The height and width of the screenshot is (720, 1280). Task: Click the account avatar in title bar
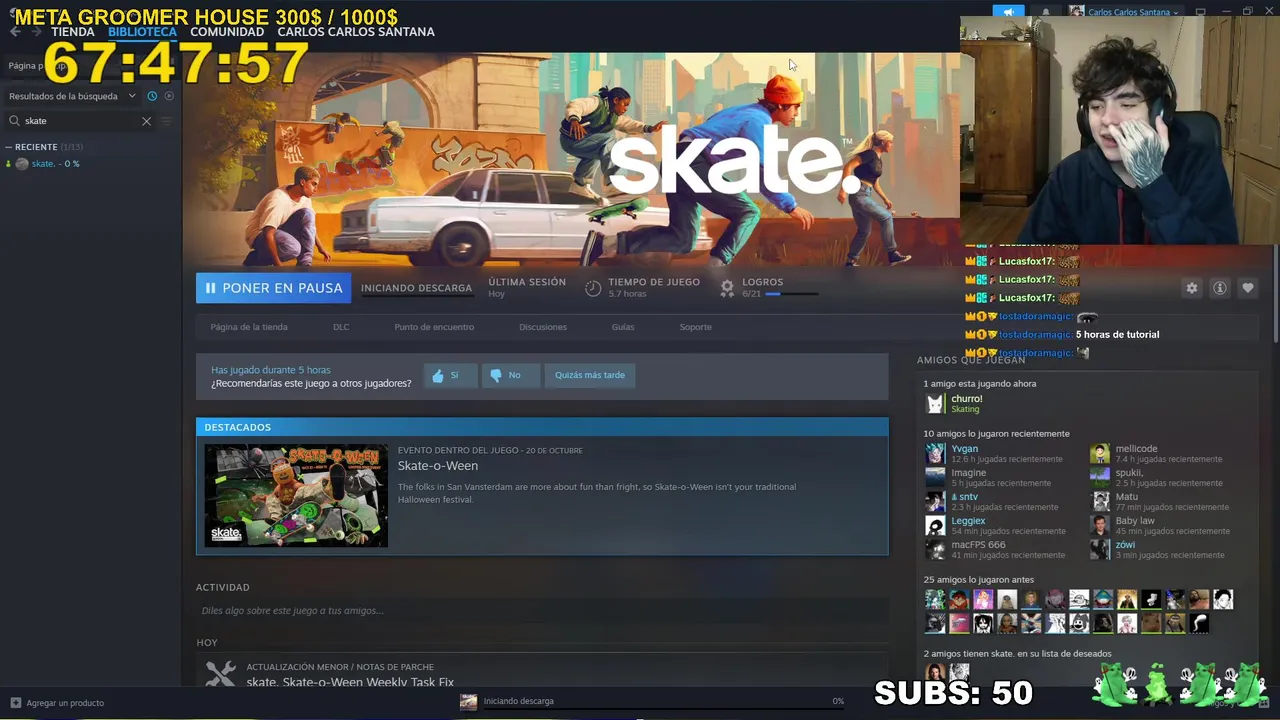pyautogui.click(x=1076, y=12)
